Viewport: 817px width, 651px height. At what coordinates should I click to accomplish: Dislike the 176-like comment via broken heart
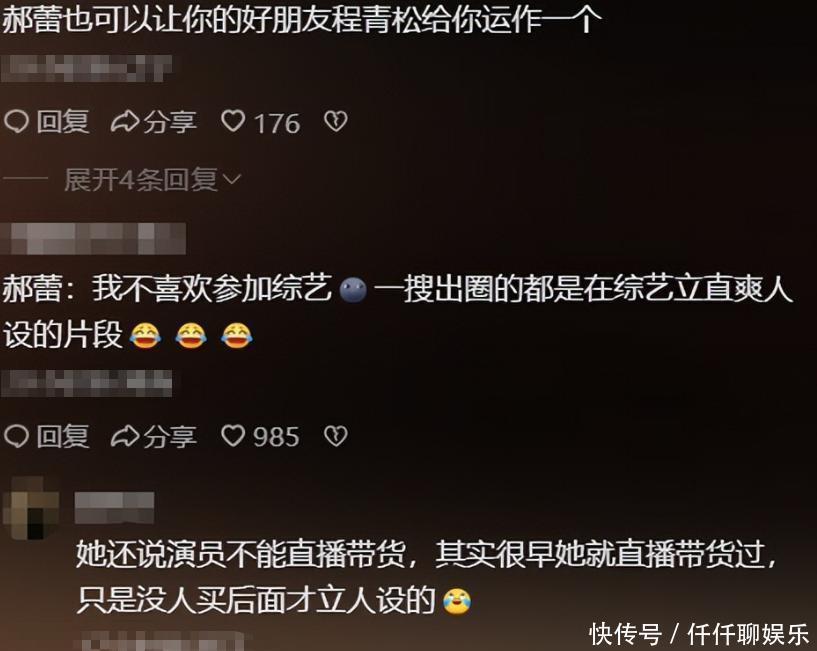[x=336, y=121]
